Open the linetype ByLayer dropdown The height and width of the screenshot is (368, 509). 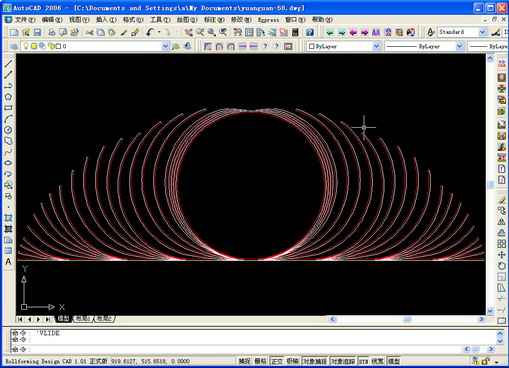(x=459, y=46)
